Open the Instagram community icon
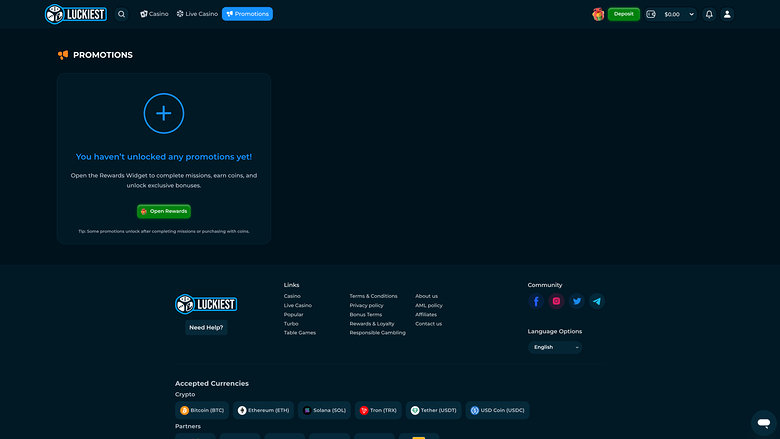780x439 pixels. 557,301
